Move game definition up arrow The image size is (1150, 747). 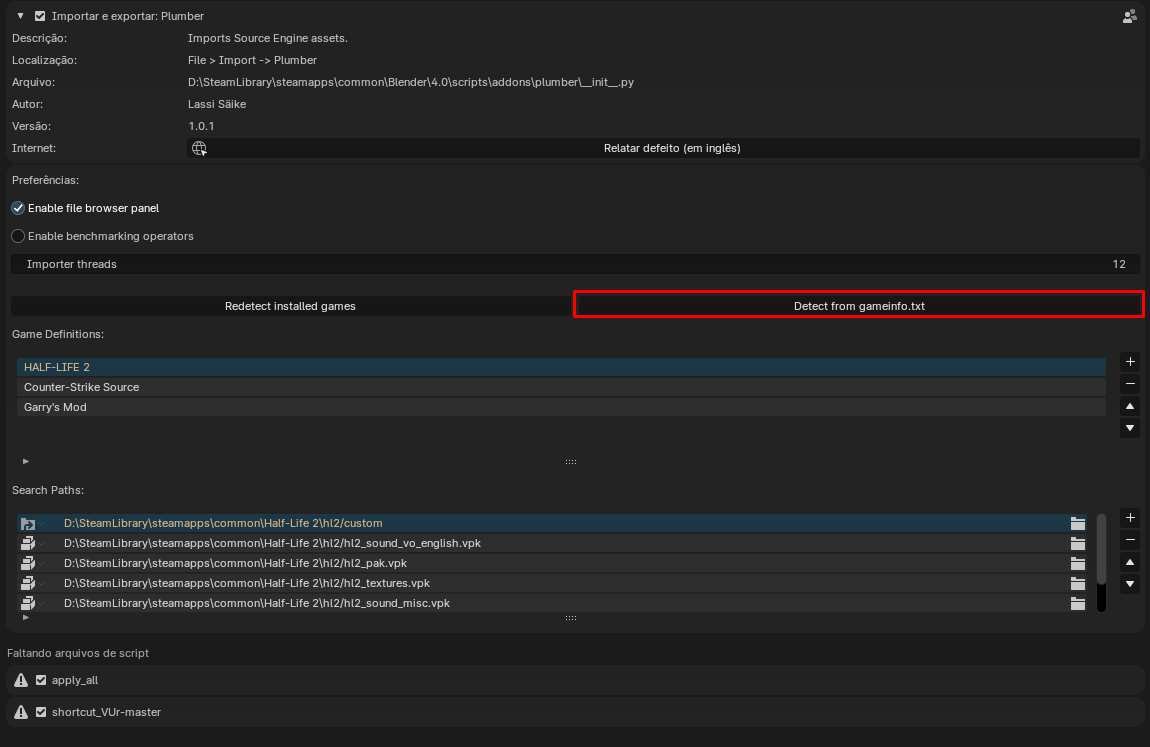1130,406
